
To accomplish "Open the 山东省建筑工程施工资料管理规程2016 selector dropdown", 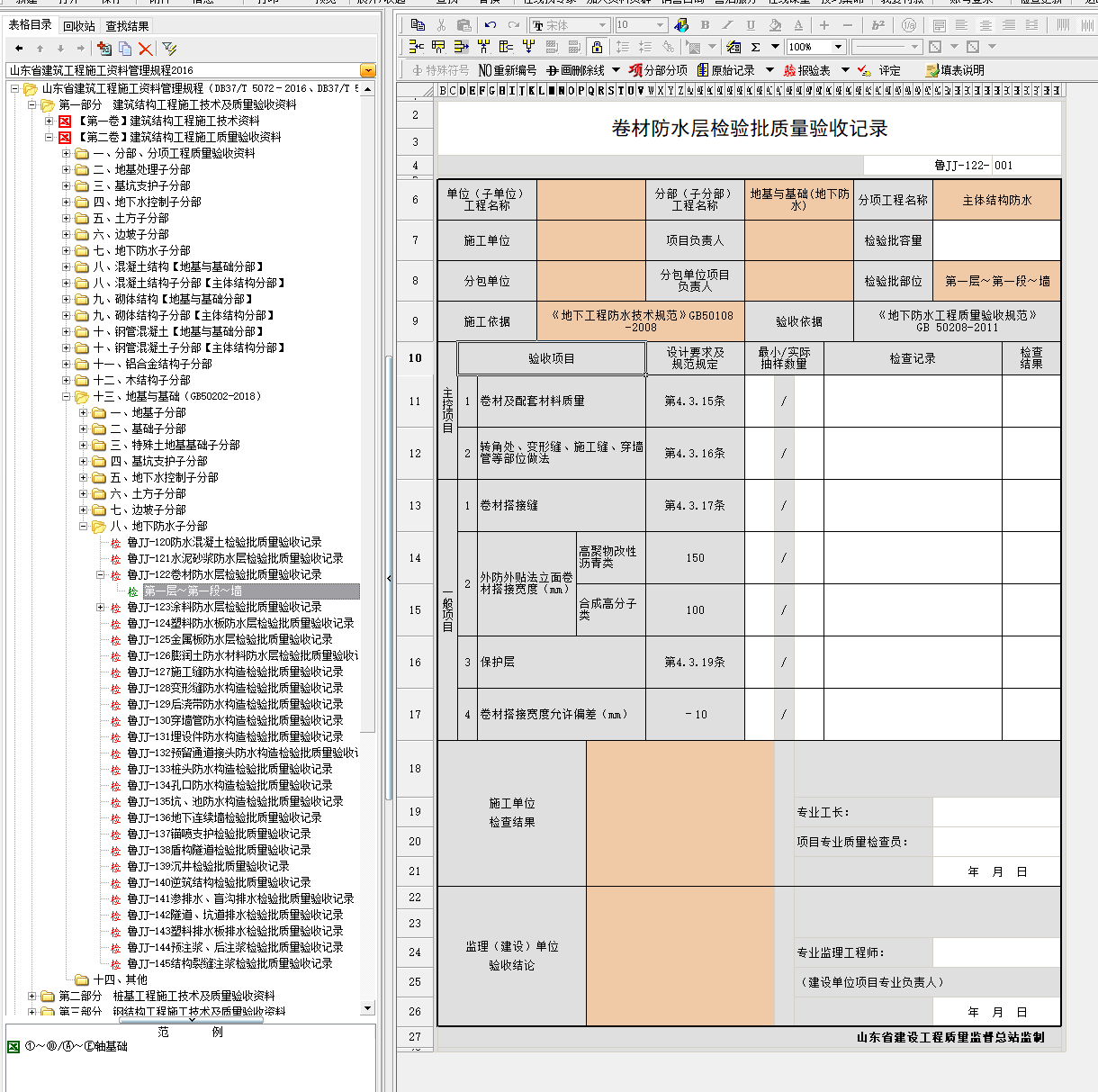I will [367, 70].
